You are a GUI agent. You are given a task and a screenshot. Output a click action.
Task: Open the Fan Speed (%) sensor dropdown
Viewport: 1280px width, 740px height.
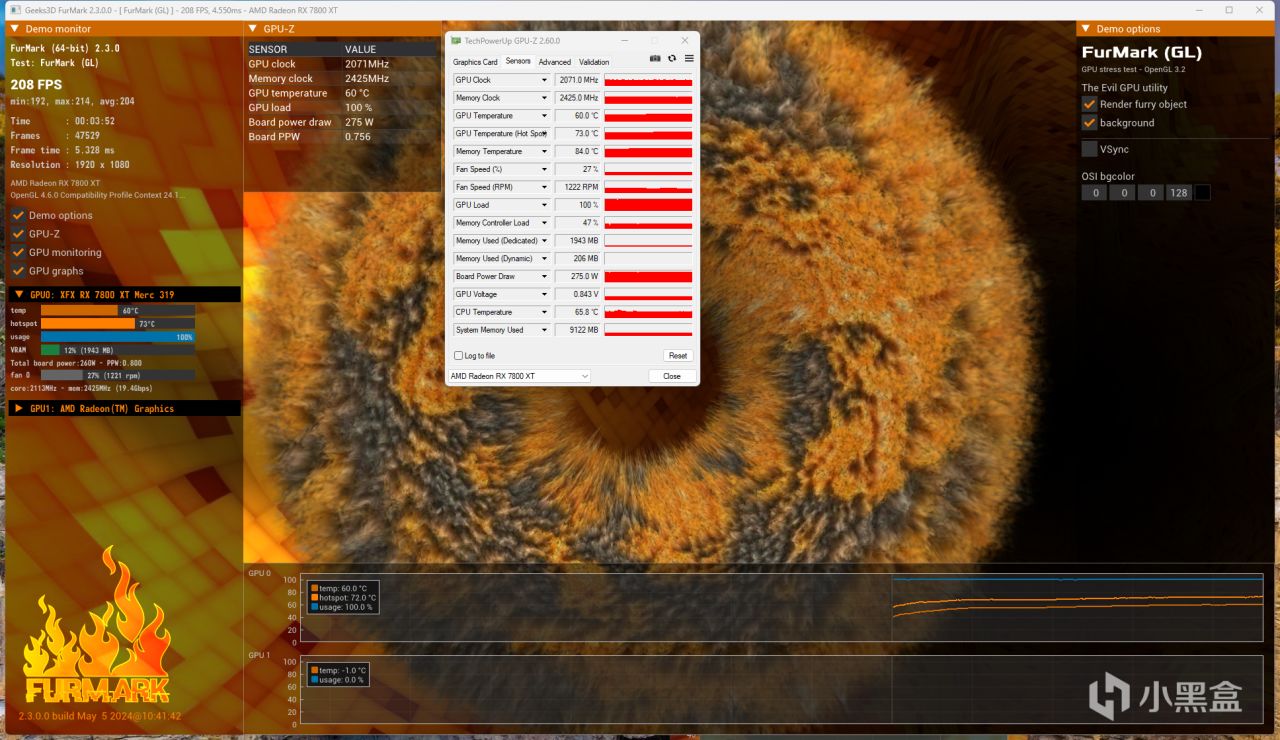544,169
